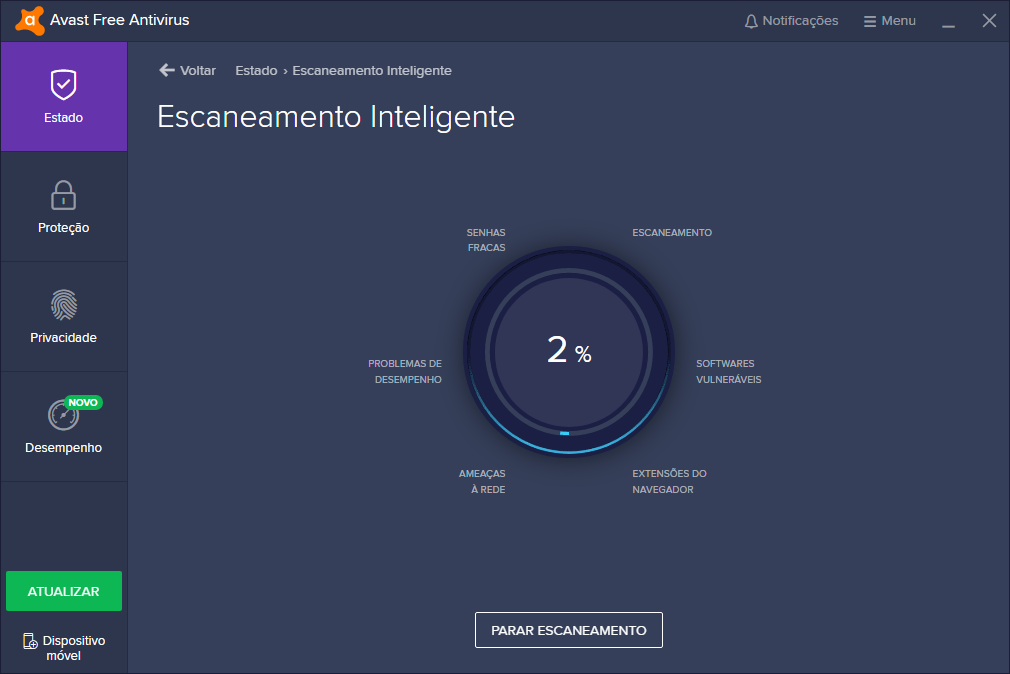
Task: Open Proteção via the padlock icon
Action: pyautogui.click(x=63, y=197)
